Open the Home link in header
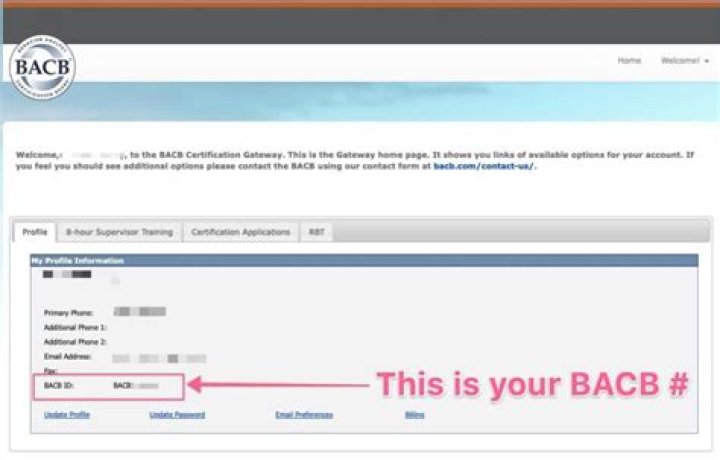Viewport: 720px width, 460px height. pyautogui.click(x=629, y=61)
